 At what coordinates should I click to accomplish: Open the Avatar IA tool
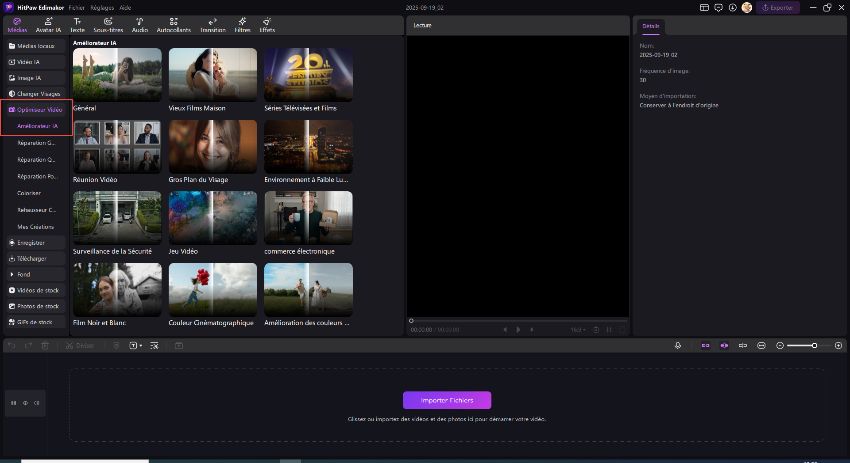[48, 25]
